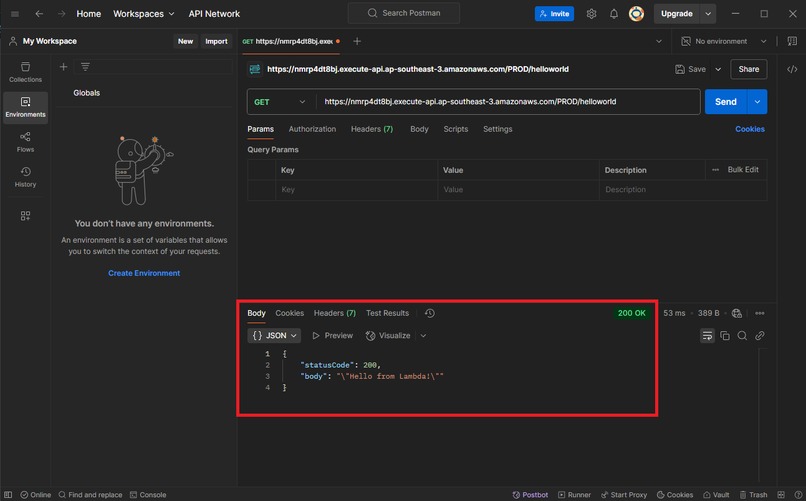Click the Create Environment link
The image size is (806, 501).
144,273
